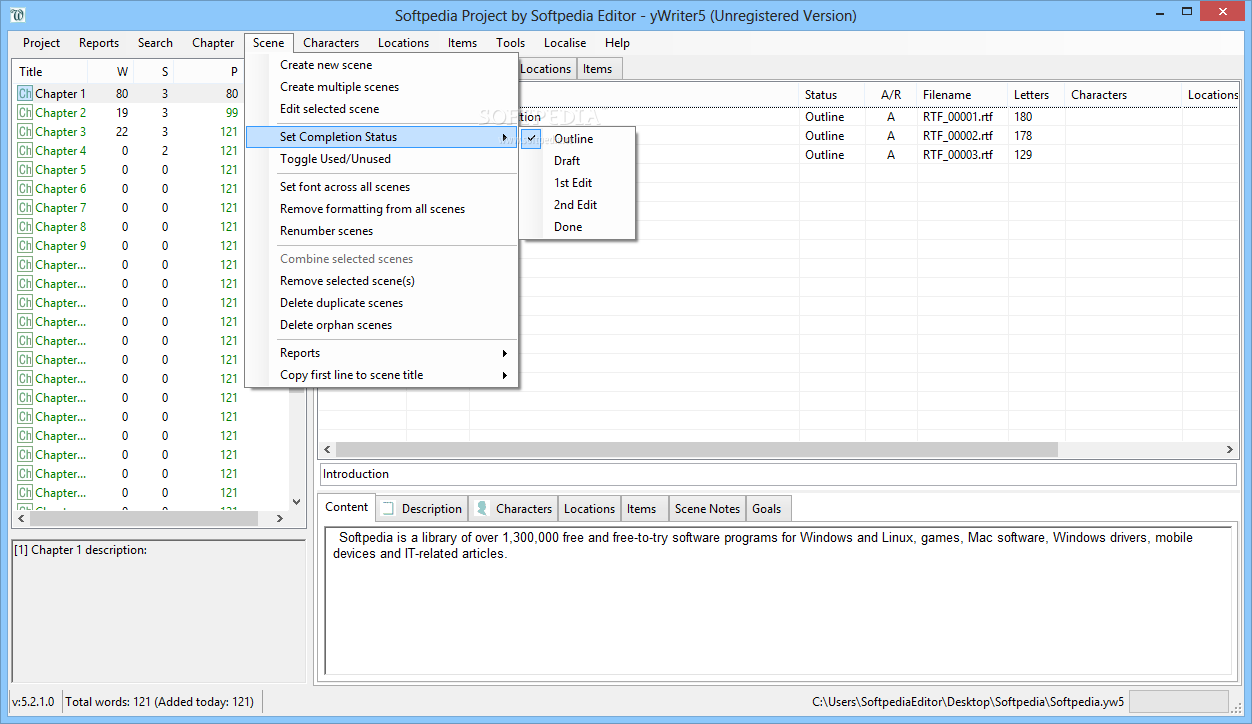
Task: Open the Locations menu in menu bar
Action: point(403,43)
